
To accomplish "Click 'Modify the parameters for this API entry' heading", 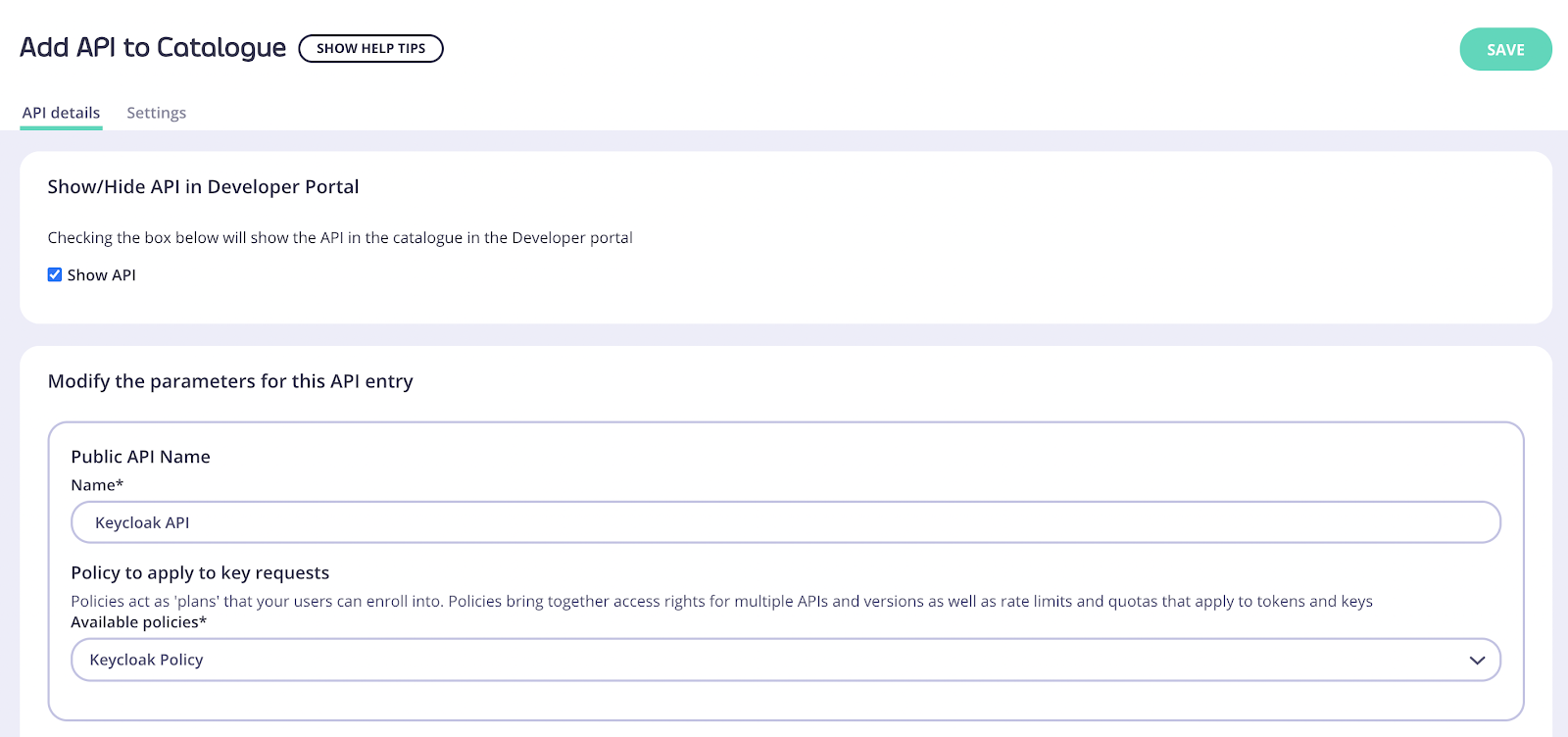I will coord(230,381).
